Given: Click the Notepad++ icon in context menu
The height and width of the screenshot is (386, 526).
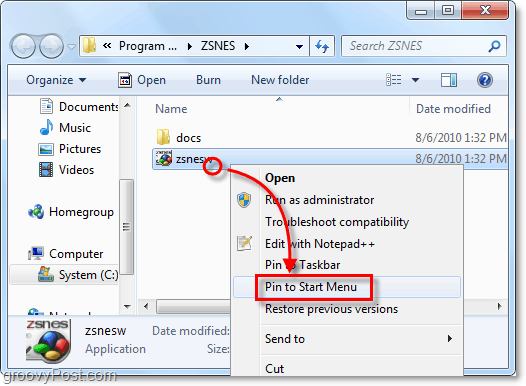Looking at the screenshot, I should [244, 243].
